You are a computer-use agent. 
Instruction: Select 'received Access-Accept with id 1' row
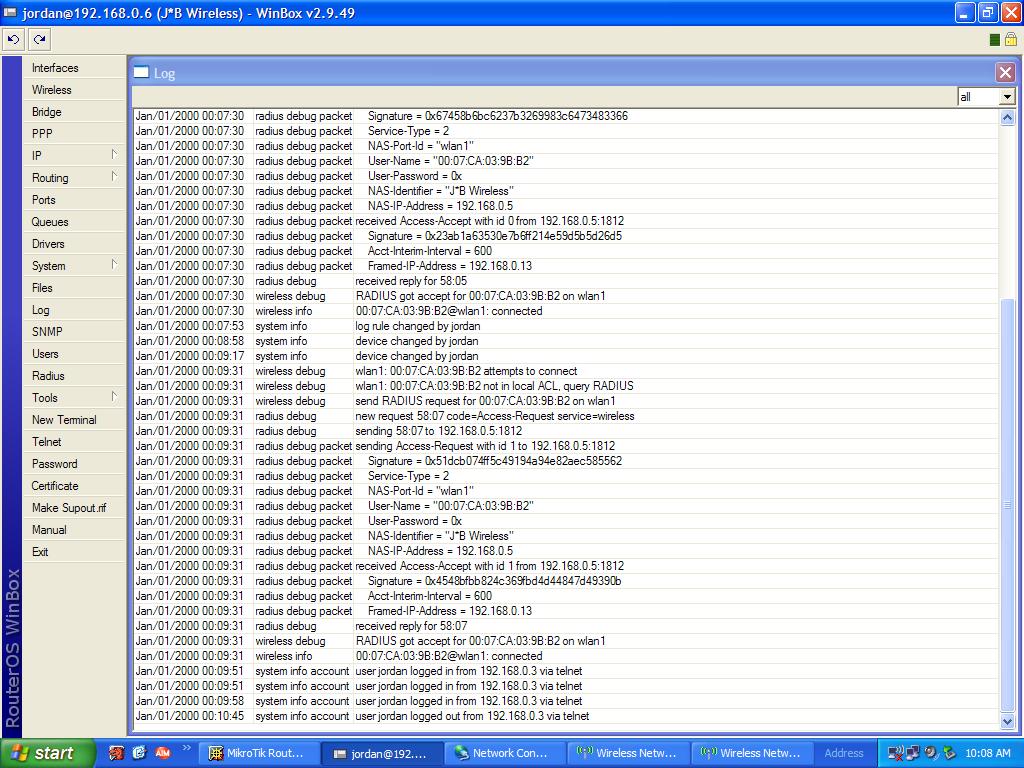click(566, 566)
